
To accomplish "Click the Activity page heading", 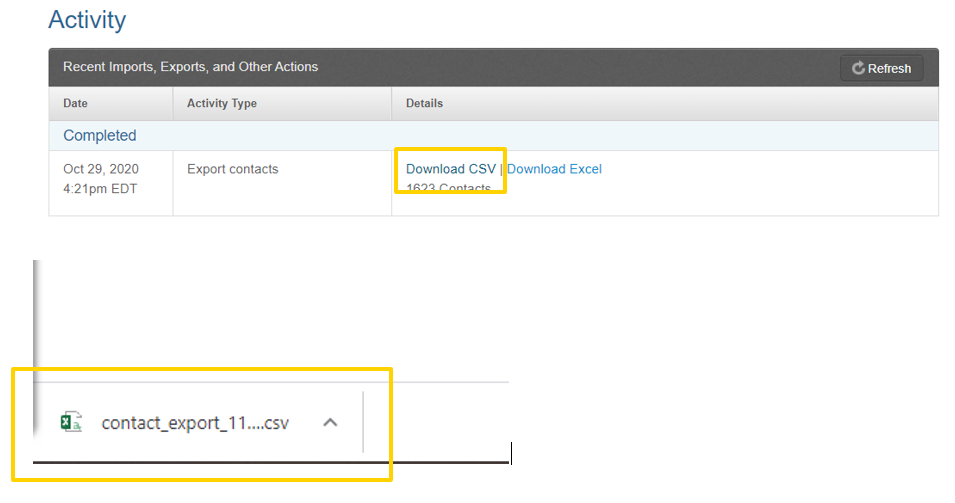I will coord(87,20).
